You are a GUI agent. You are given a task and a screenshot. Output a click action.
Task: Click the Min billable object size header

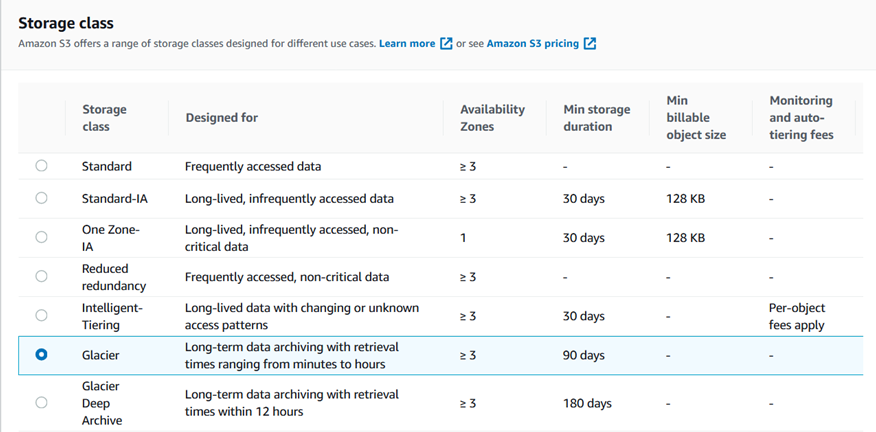(x=696, y=118)
